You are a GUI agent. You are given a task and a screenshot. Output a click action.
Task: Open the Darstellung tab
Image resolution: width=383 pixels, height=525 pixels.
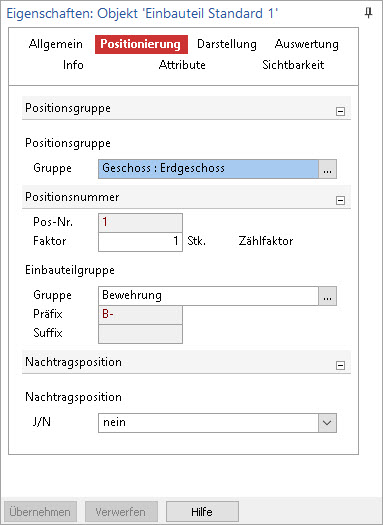point(227,44)
